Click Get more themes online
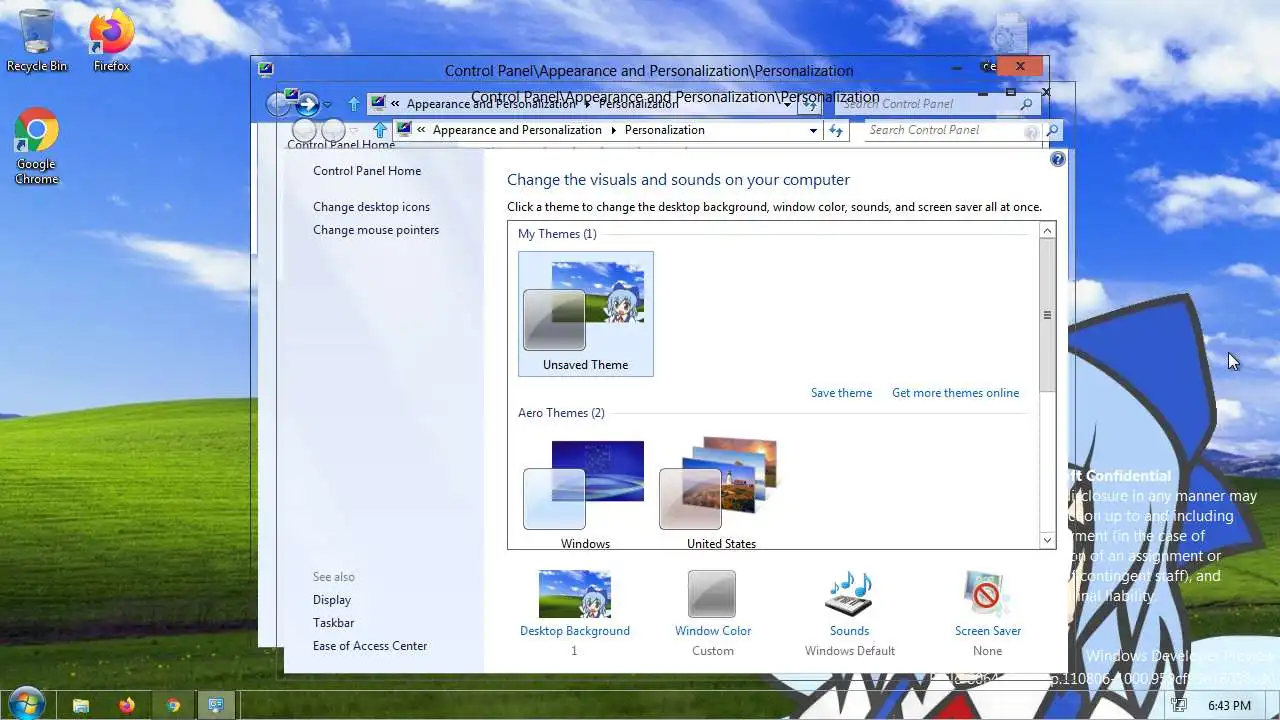The width and height of the screenshot is (1280, 720). (956, 393)
